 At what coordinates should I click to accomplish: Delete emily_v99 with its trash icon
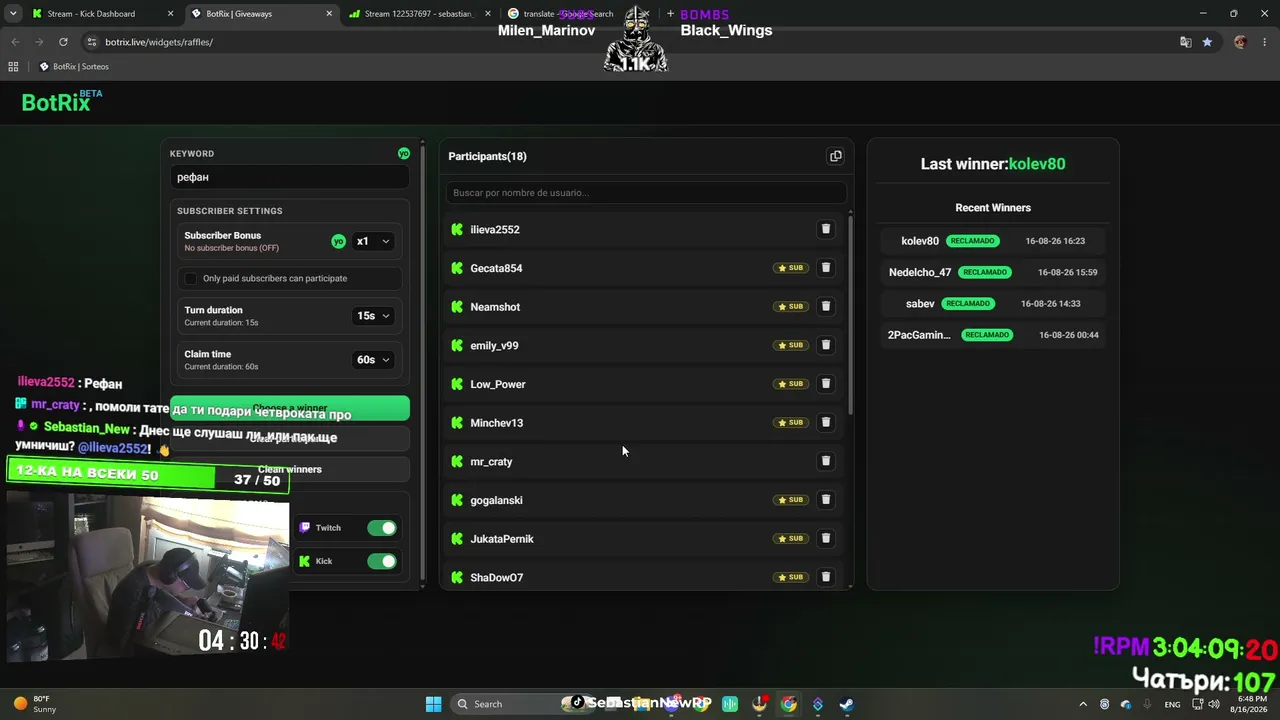coord(826,345)
